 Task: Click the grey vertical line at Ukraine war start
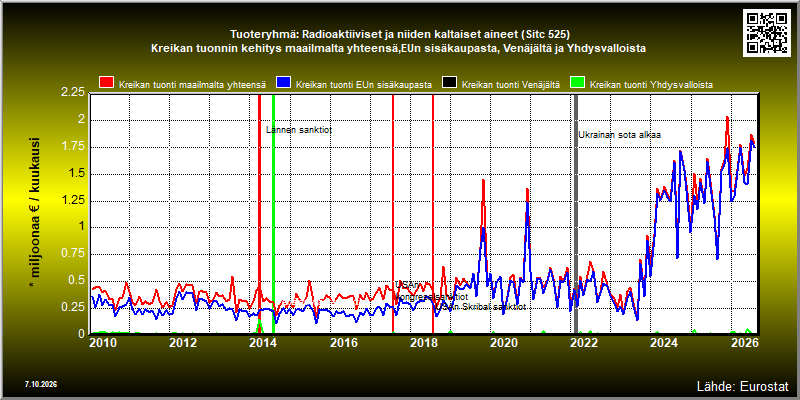click(576, 214)
